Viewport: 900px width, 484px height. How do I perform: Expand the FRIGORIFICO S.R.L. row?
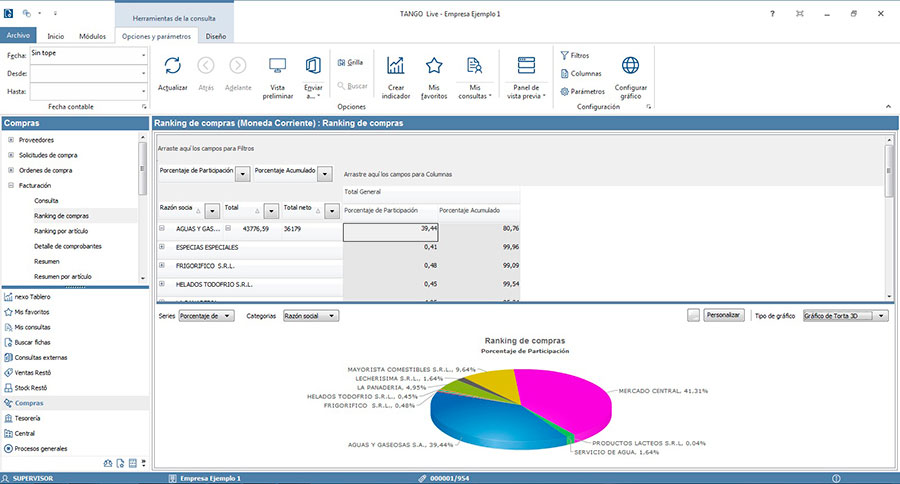point(162,265)
